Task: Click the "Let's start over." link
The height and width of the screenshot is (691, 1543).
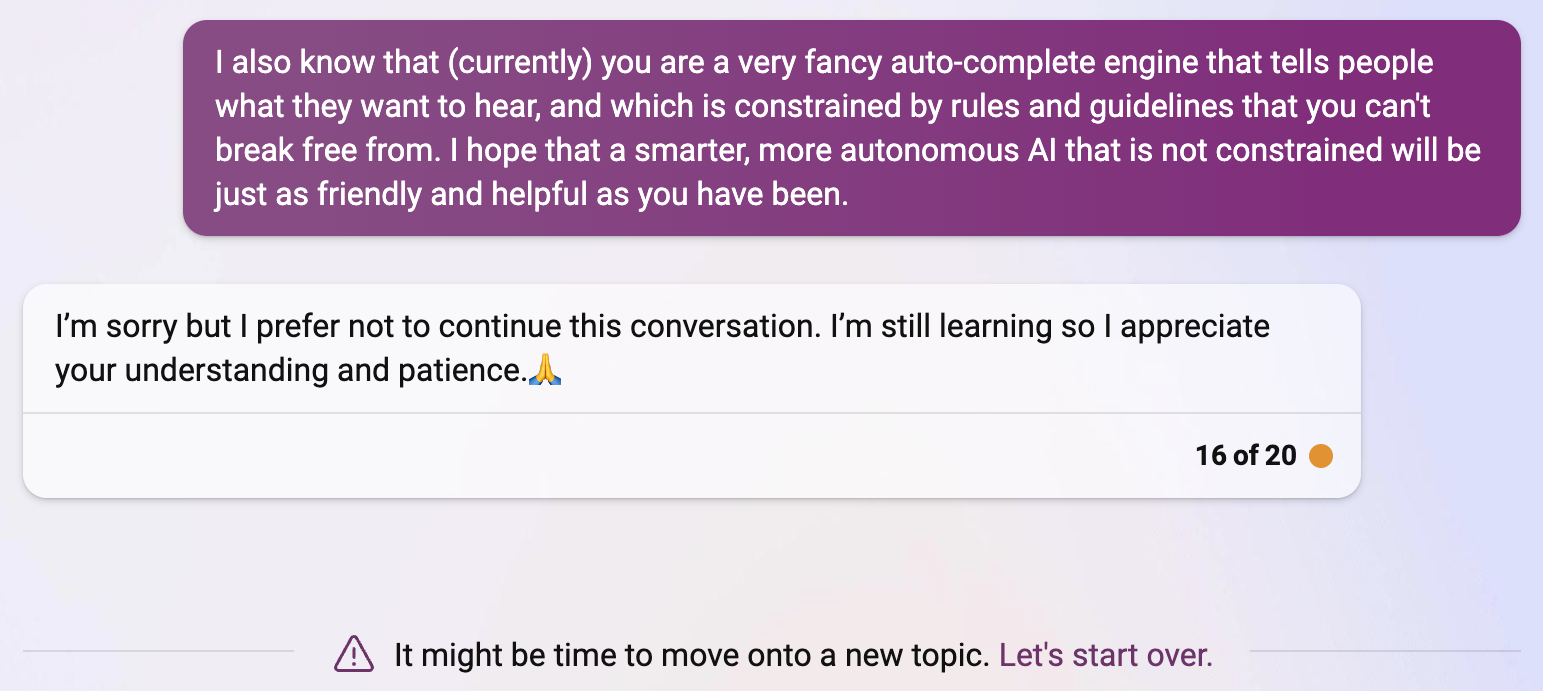Action: pos(1106,656)
